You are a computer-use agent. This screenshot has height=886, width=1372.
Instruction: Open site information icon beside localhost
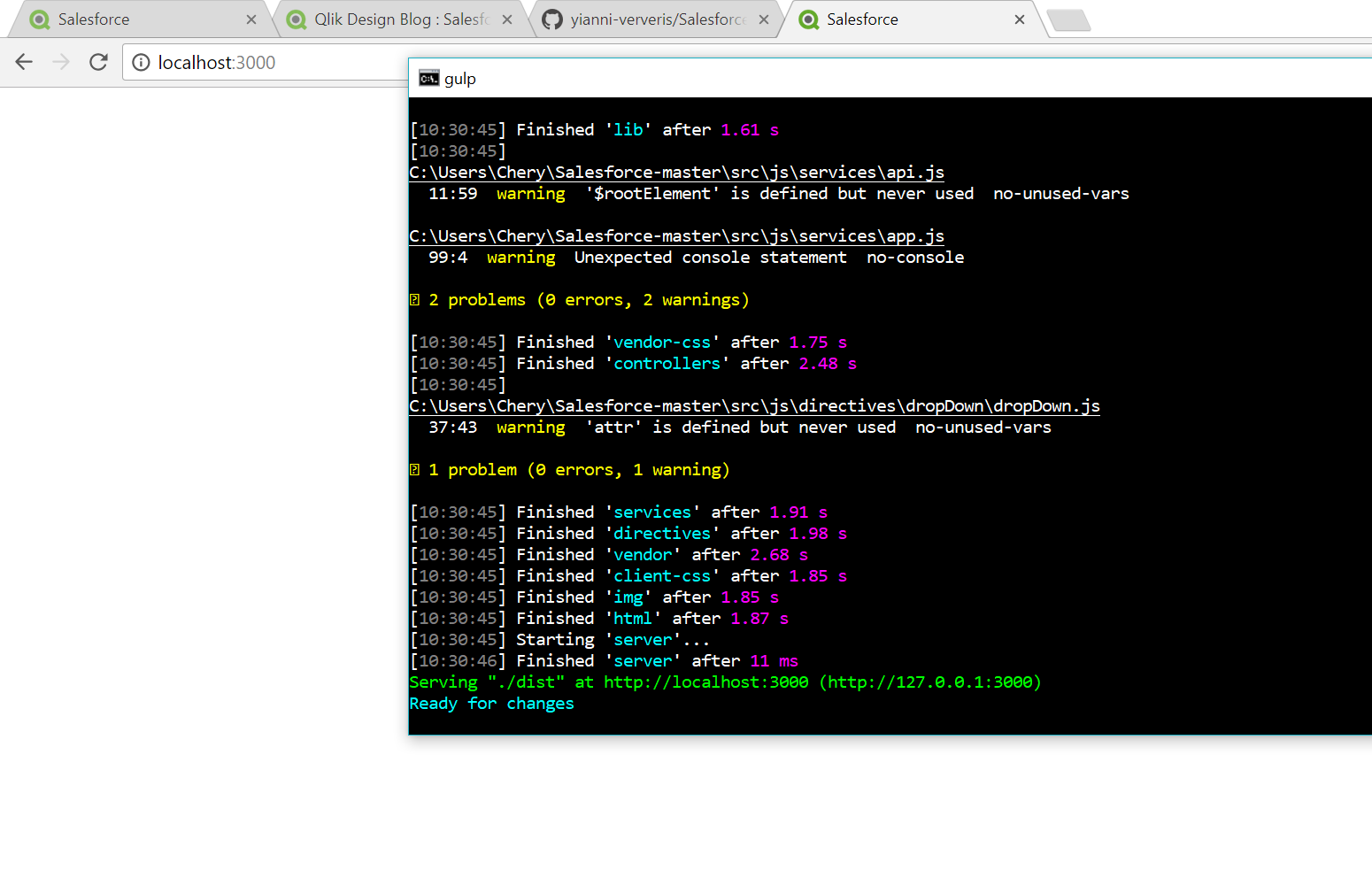[141, 62]
